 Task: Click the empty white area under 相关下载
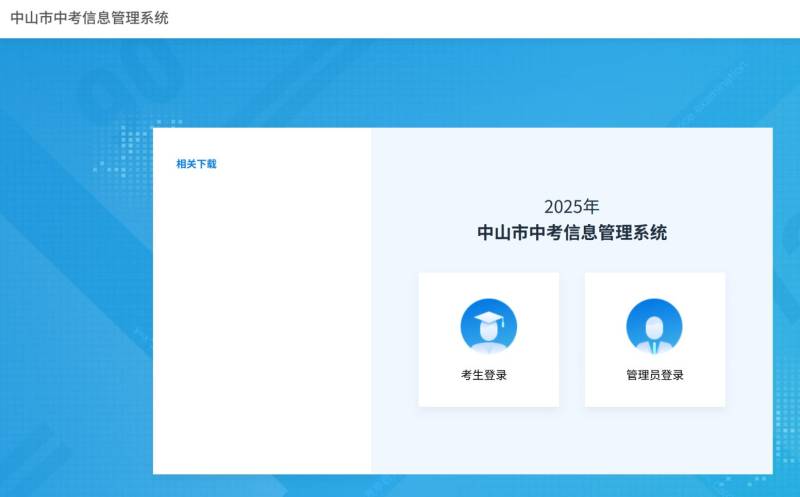(x=261, y=320)
